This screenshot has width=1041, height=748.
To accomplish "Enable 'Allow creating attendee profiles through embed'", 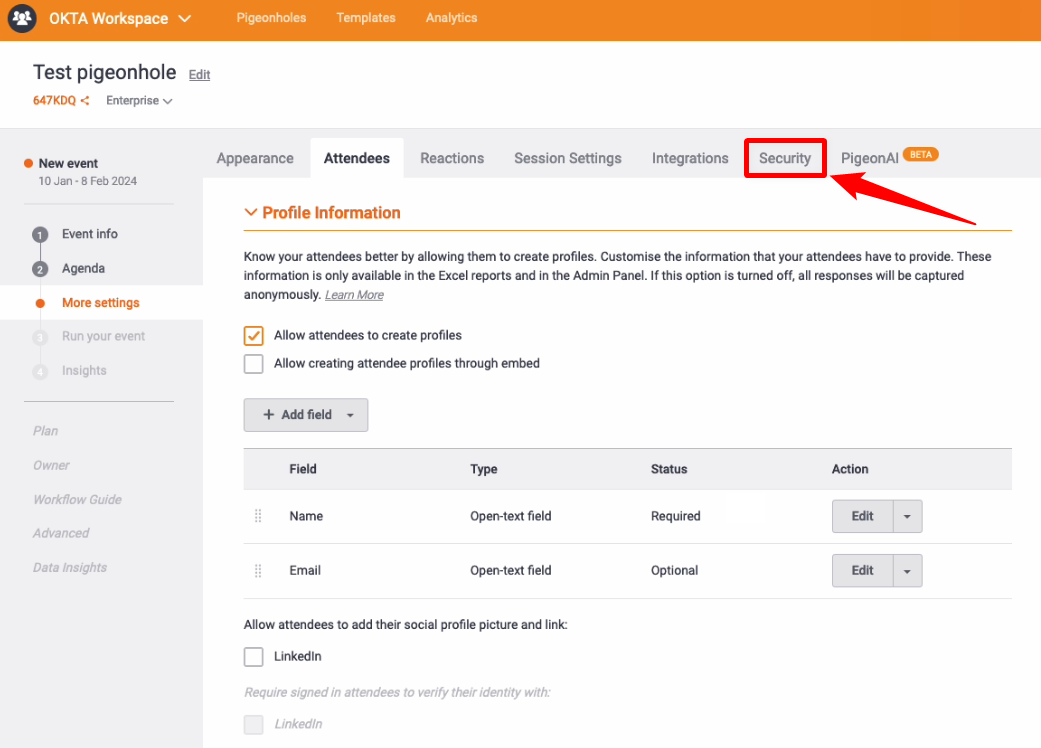I will tap(253, 363).
